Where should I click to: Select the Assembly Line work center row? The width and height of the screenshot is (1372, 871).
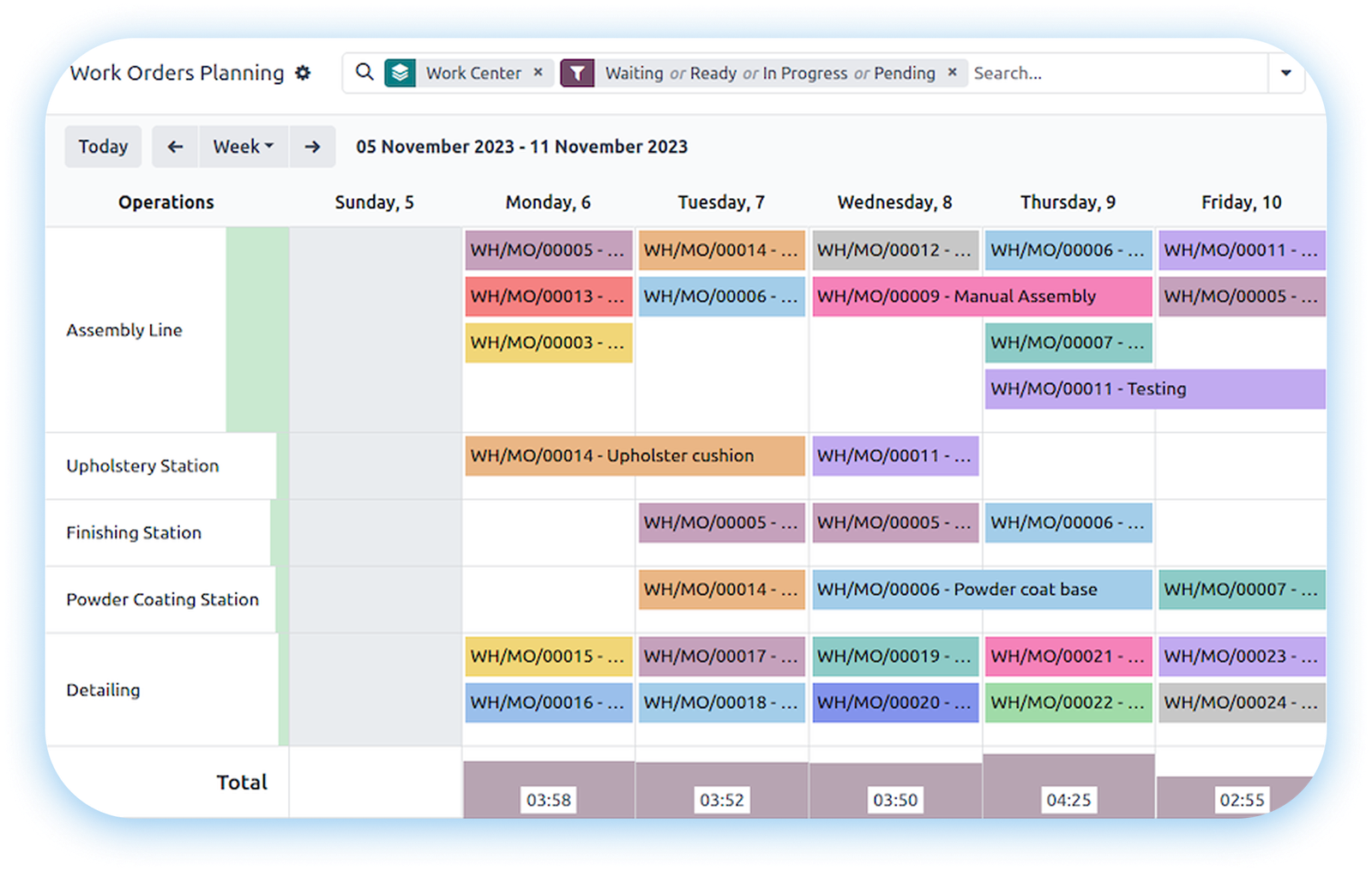coord(124,330)
